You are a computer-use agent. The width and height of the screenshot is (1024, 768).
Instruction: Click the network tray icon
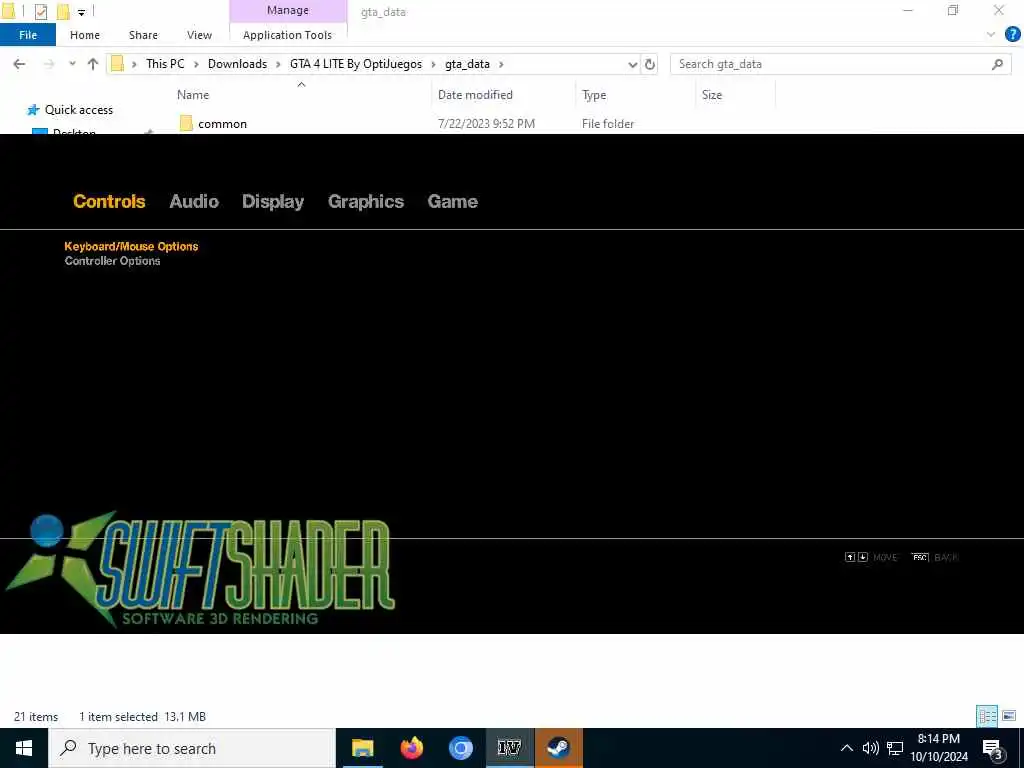click(x=895, y=748)
